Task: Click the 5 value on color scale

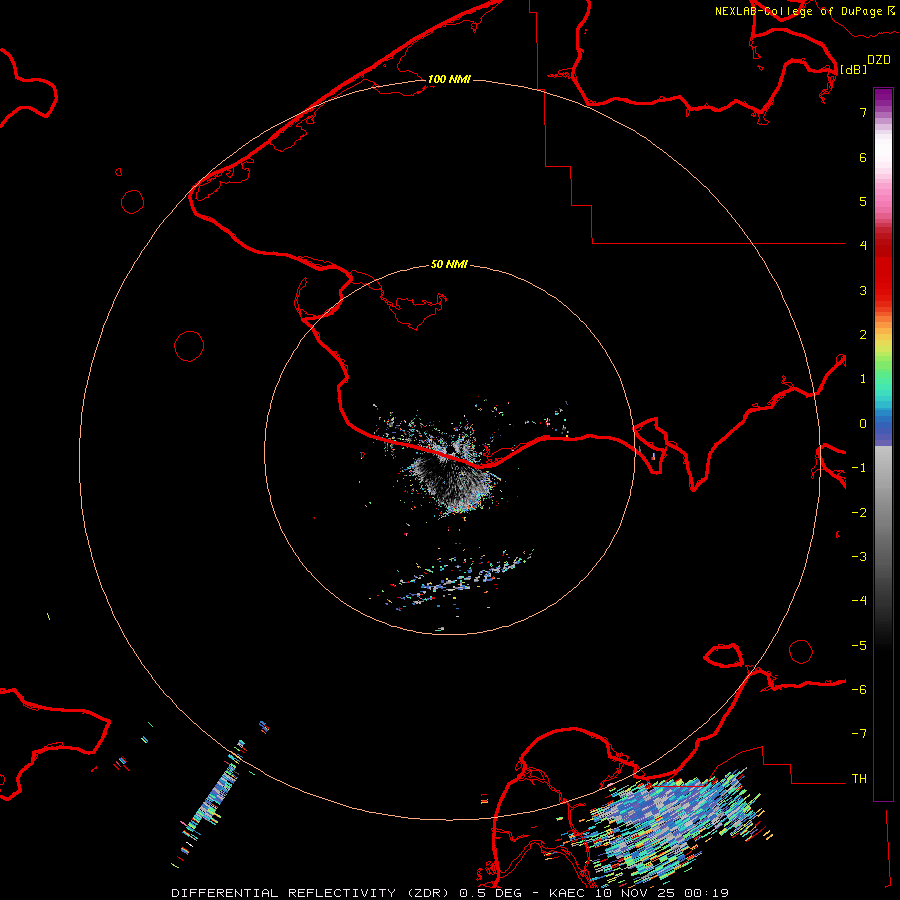Action: click(863, 201)
